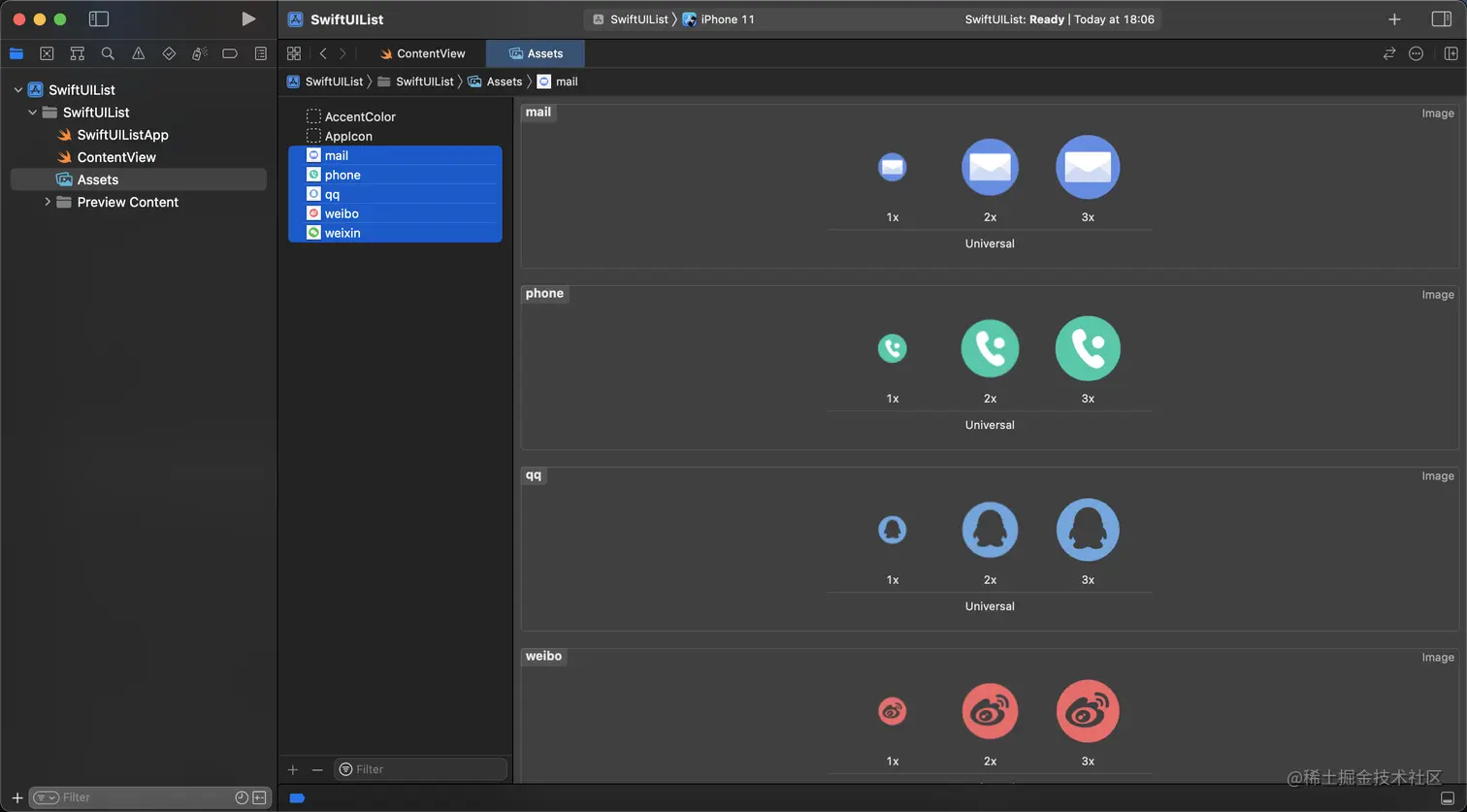Screen dimensions: 1467x812
Task: Click the SwiftUIList folder breadcrumb
Action: [x=416, y=81]
